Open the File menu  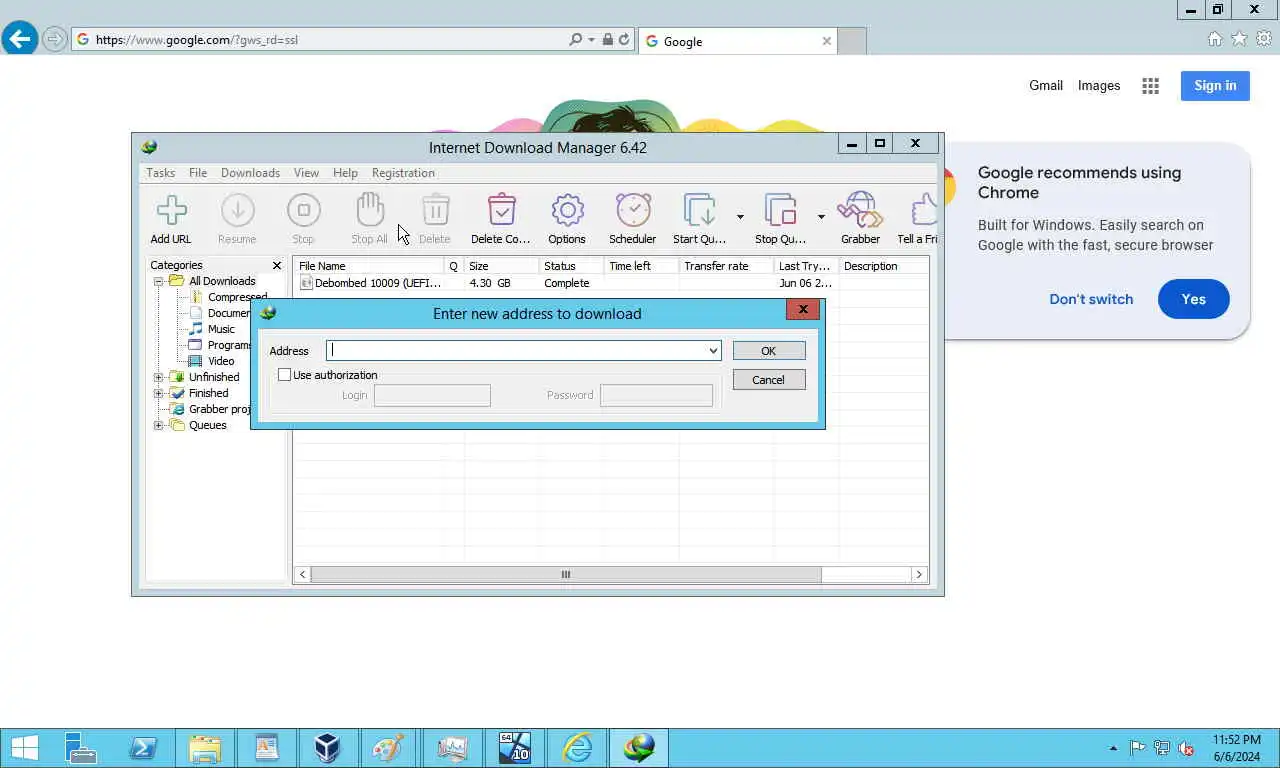(198, 173)
